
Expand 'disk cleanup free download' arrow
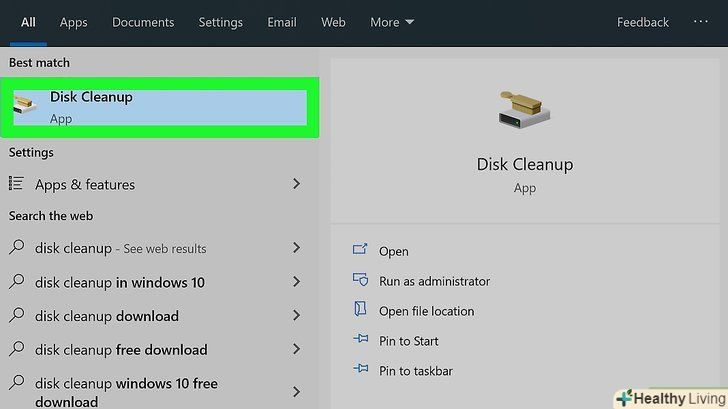296,349
